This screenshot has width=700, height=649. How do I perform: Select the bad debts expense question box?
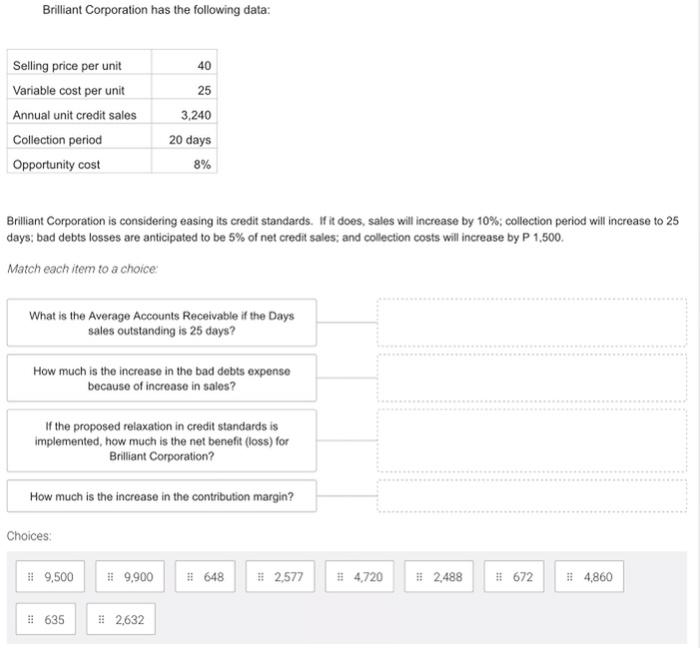(162, 378)
